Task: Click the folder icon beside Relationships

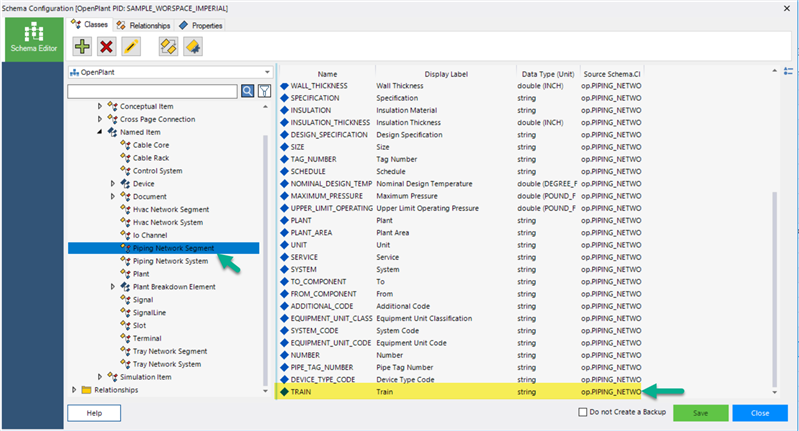Action: point(86,390)
